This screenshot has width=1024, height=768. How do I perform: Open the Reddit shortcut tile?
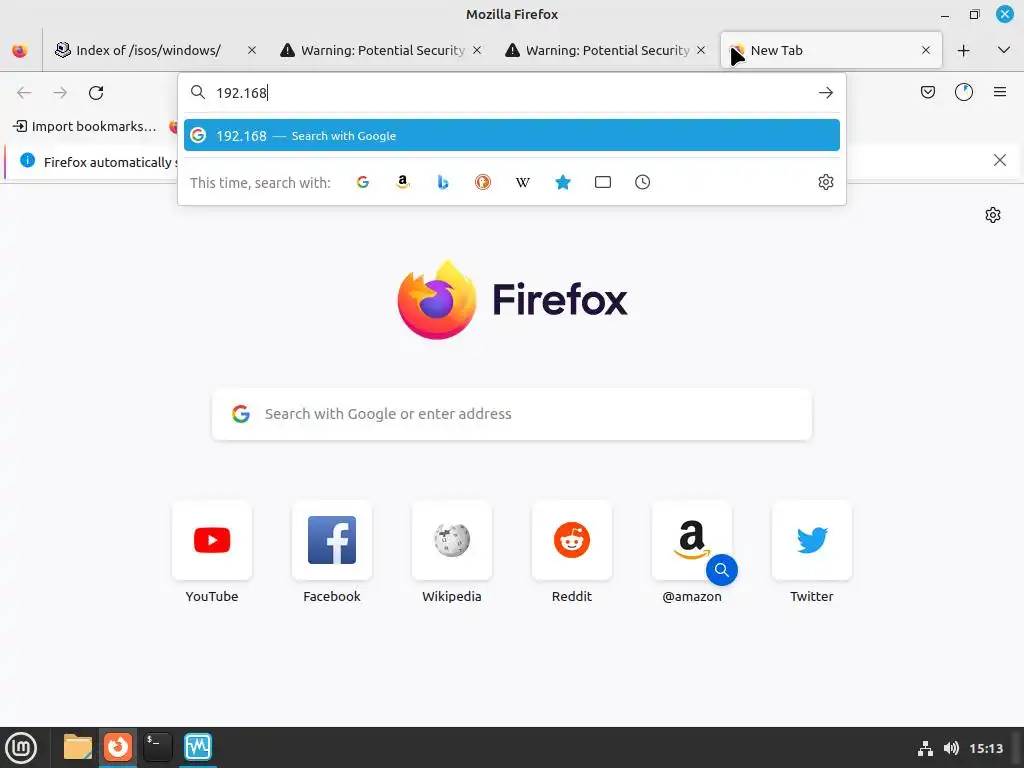click(572, 540)
